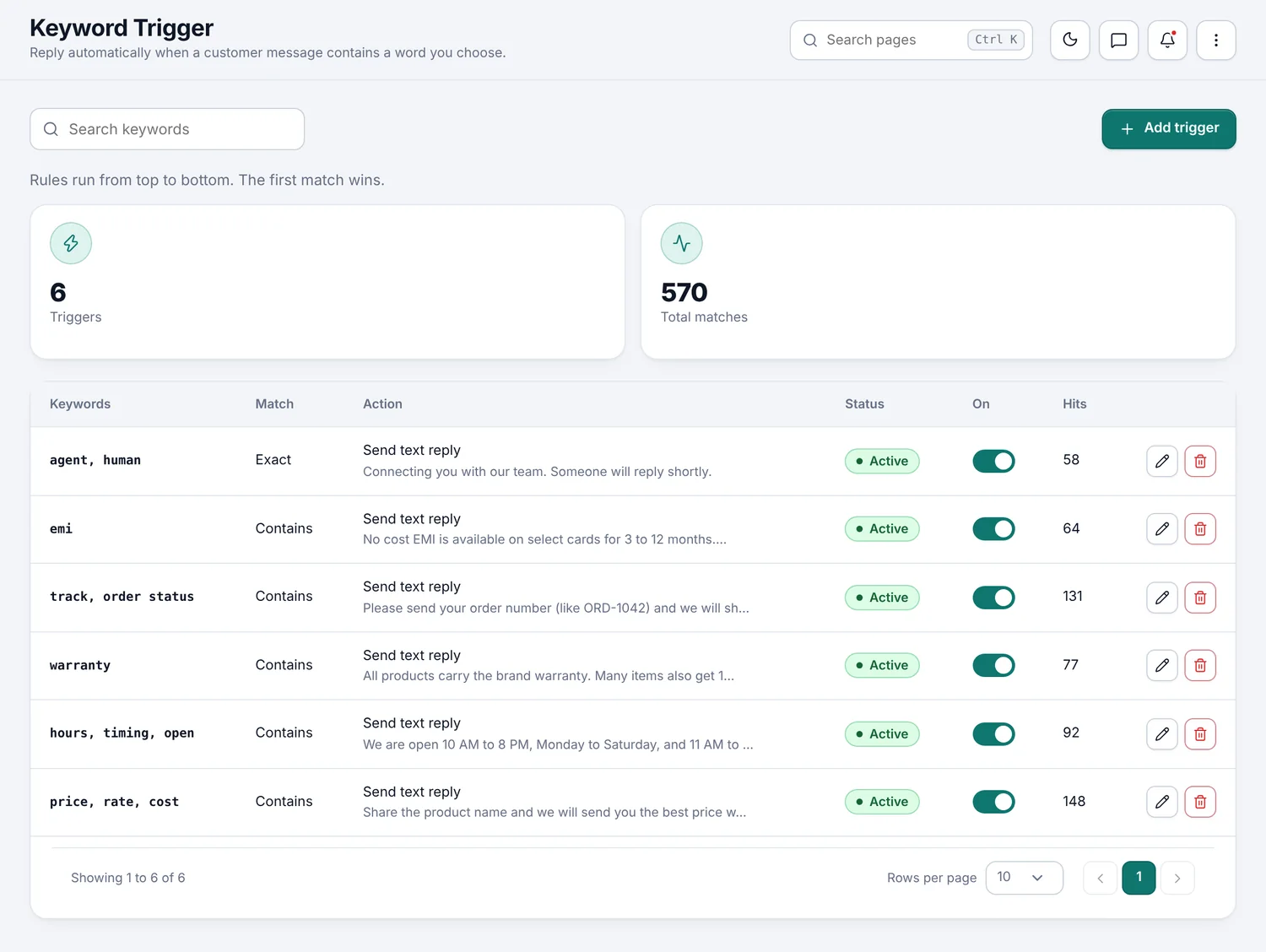Open the three-dot more options menu
The height and width of the screenshot is (952, 1266).
tap(1215, 40)
